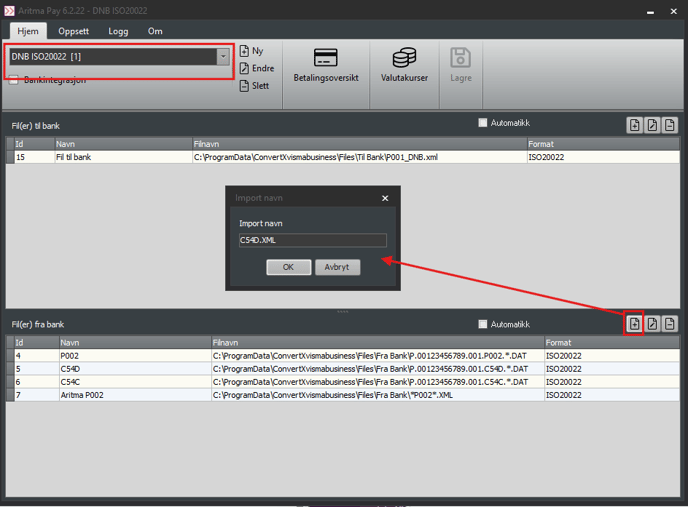Open the Logg tab
The width and height of the screenshot is (688, 507).
point(118,31)
